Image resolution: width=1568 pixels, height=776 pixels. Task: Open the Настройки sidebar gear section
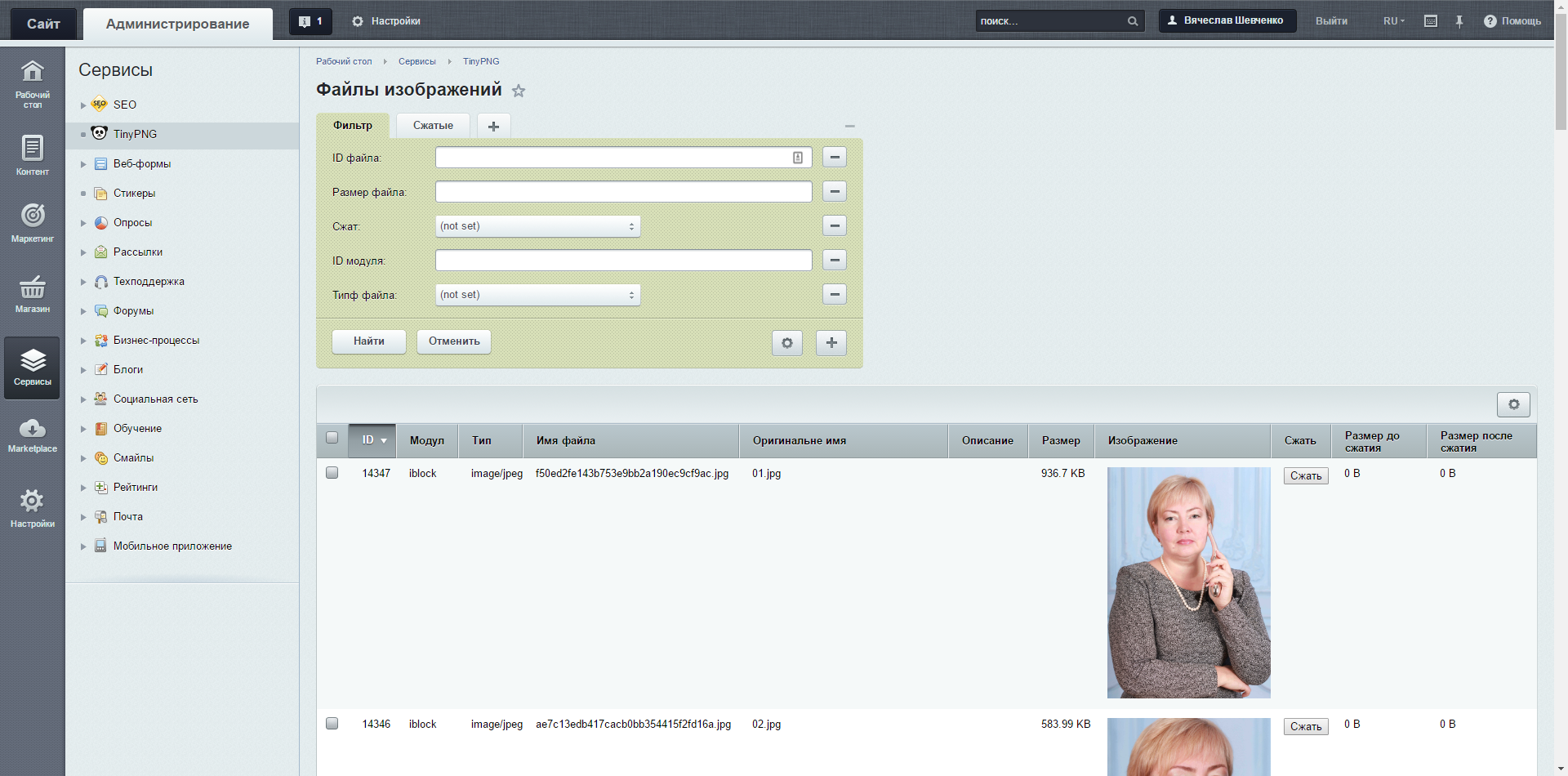[x=33, y=508]
